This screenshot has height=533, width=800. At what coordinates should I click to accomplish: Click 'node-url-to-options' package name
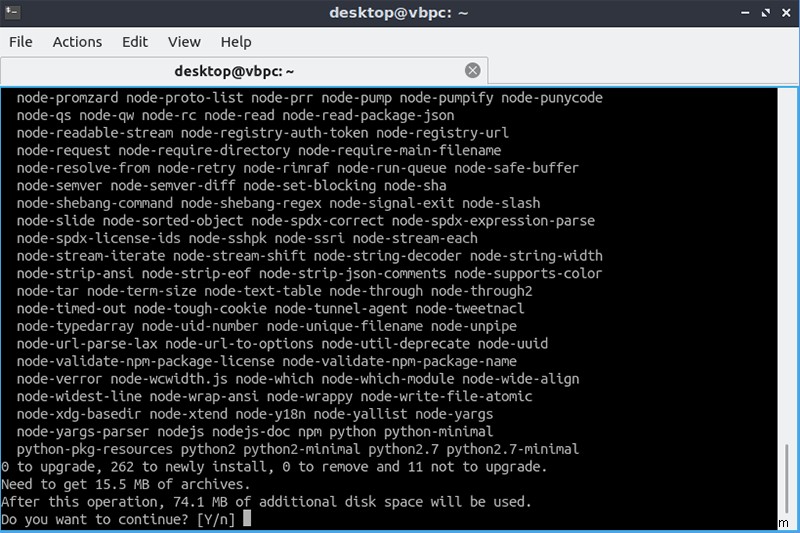[x=239, y=344]
